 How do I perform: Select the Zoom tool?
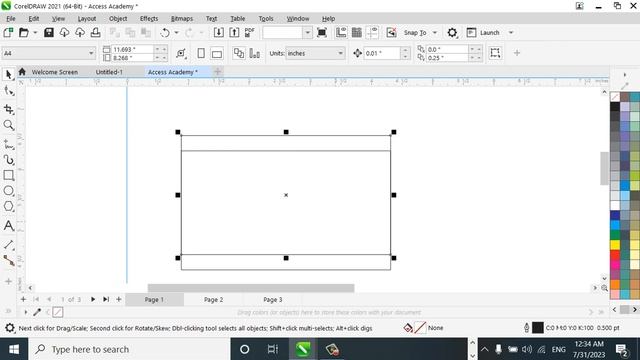coord(9,125)
